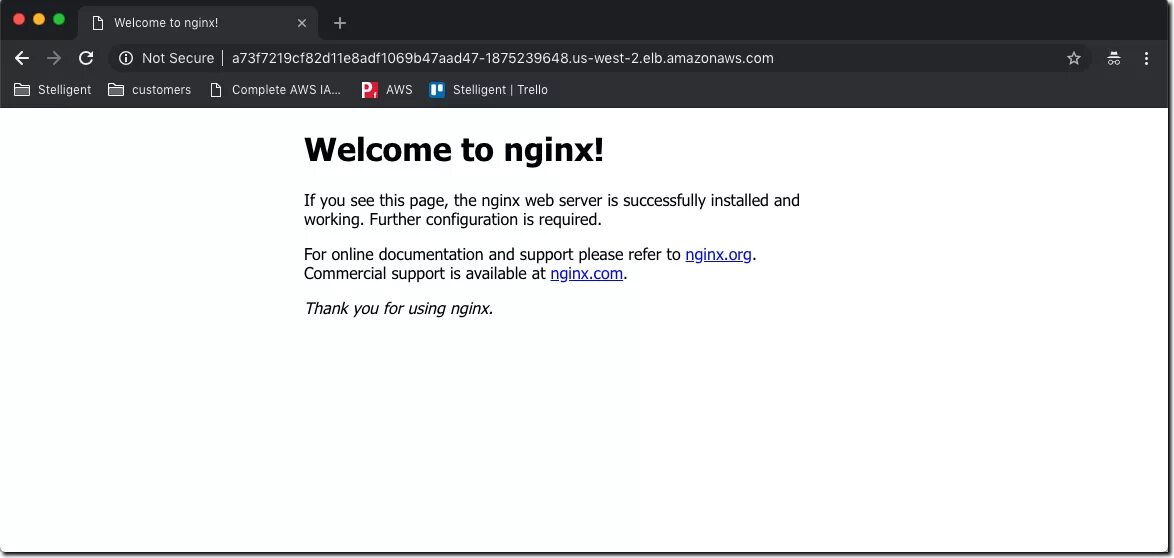Screen dimensions: 1174x558
Task: Open the Stelligent | Trello bookmark
Action: tap(488, 90)
